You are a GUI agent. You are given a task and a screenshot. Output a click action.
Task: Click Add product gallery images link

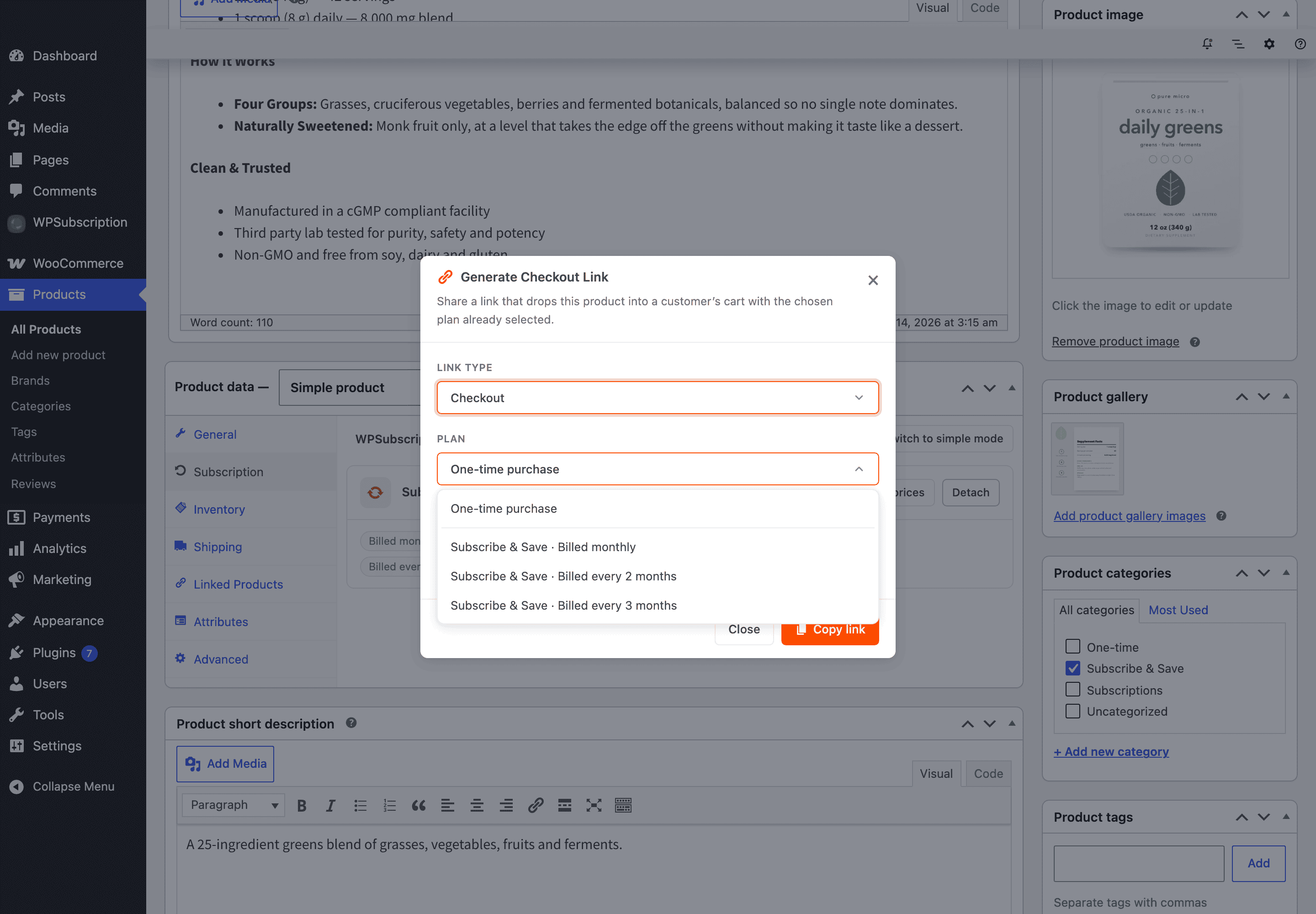[x=1129, y=516]
